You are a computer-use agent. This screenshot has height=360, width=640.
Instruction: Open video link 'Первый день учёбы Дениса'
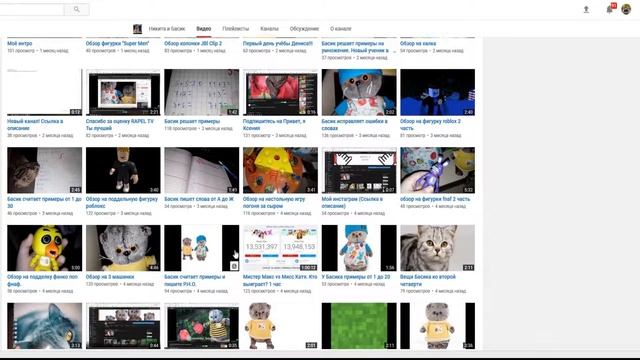(278, 43)
